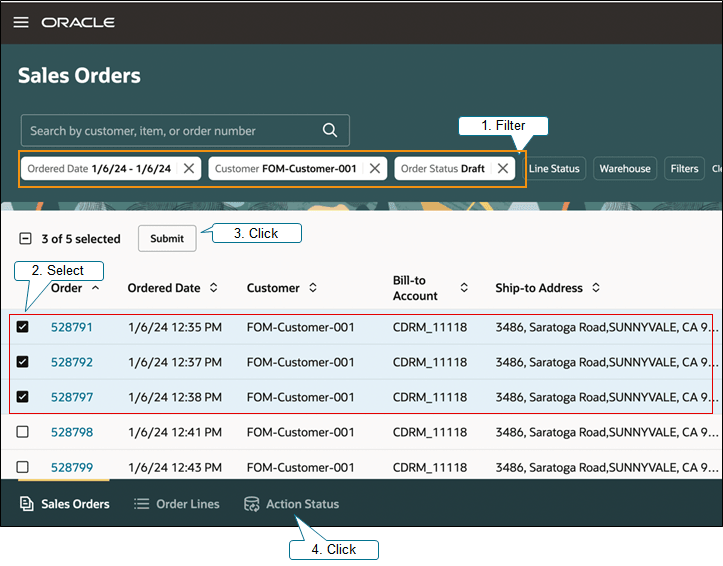Screen dimensions: 723x566
Task: Remove the Customer filter chip
Action: coord(375,168)
